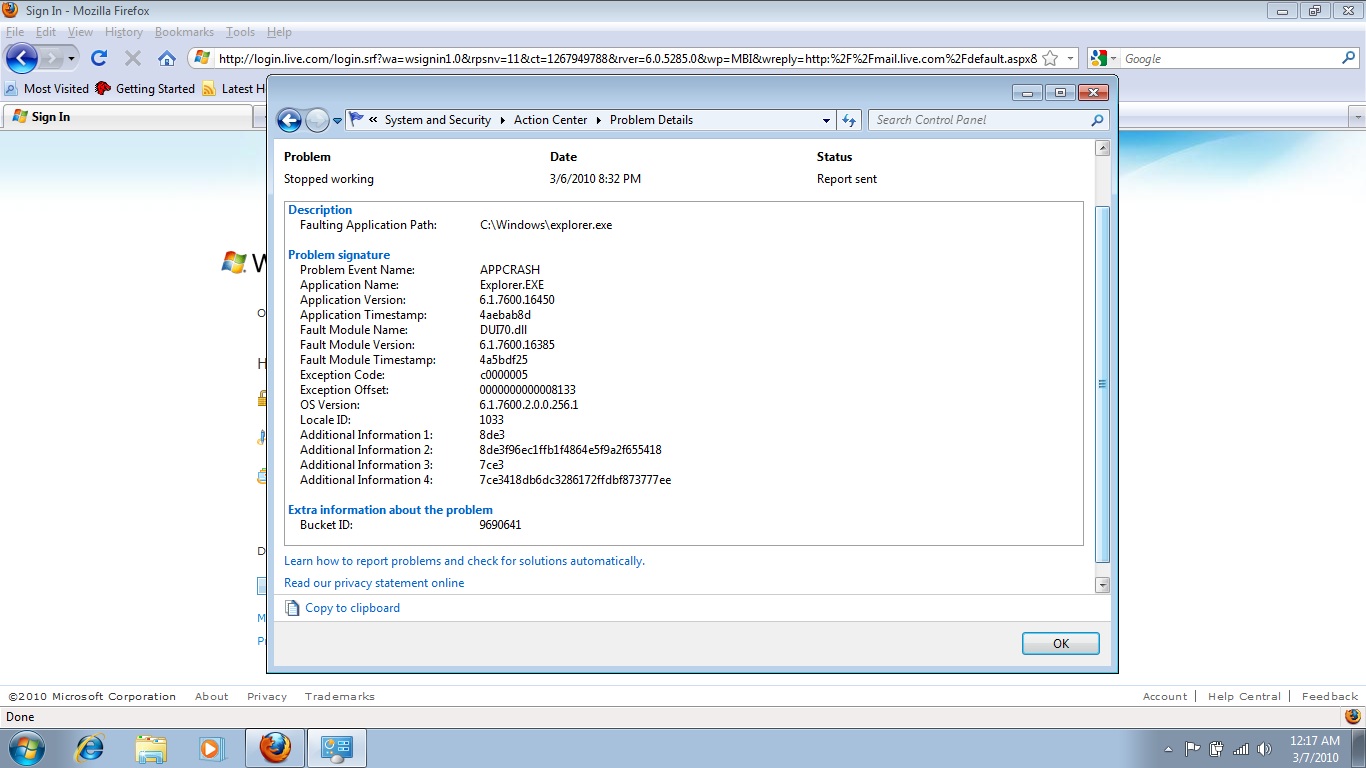Open the Edit menu
The height and width of the screenshot is (768, 1366).
point(46,32)
